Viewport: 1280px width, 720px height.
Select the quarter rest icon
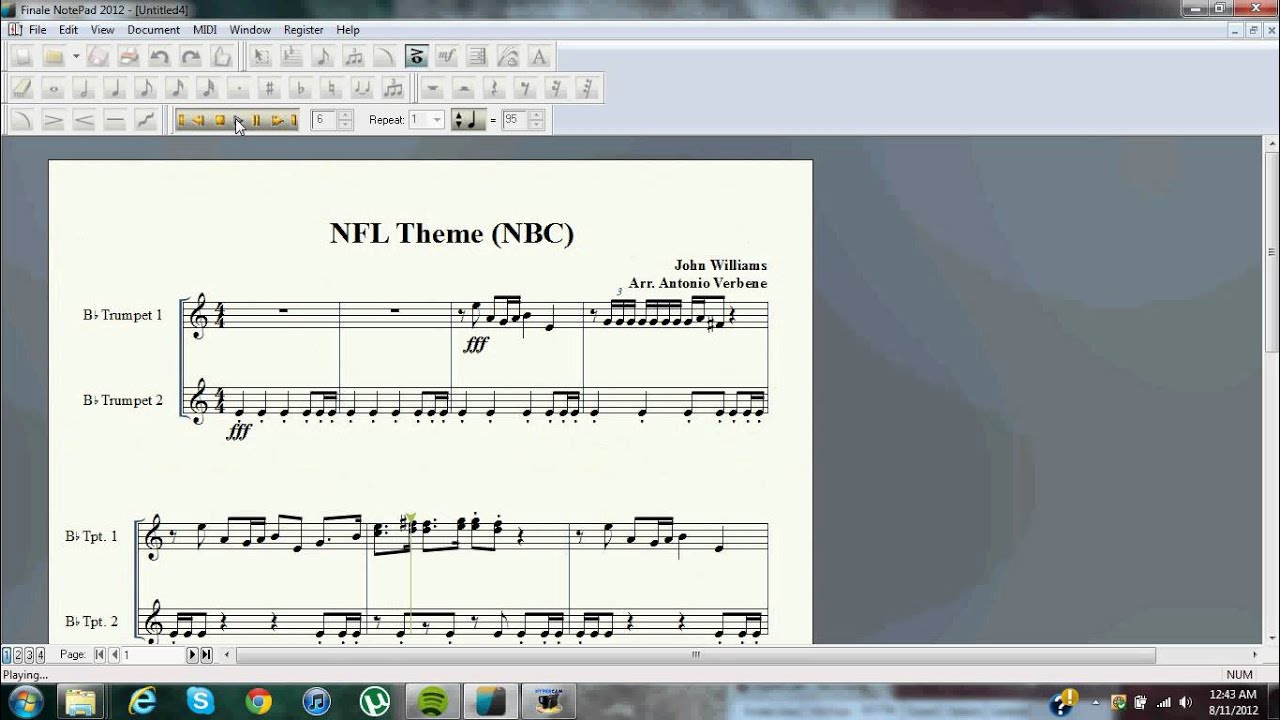click(495, 88)
